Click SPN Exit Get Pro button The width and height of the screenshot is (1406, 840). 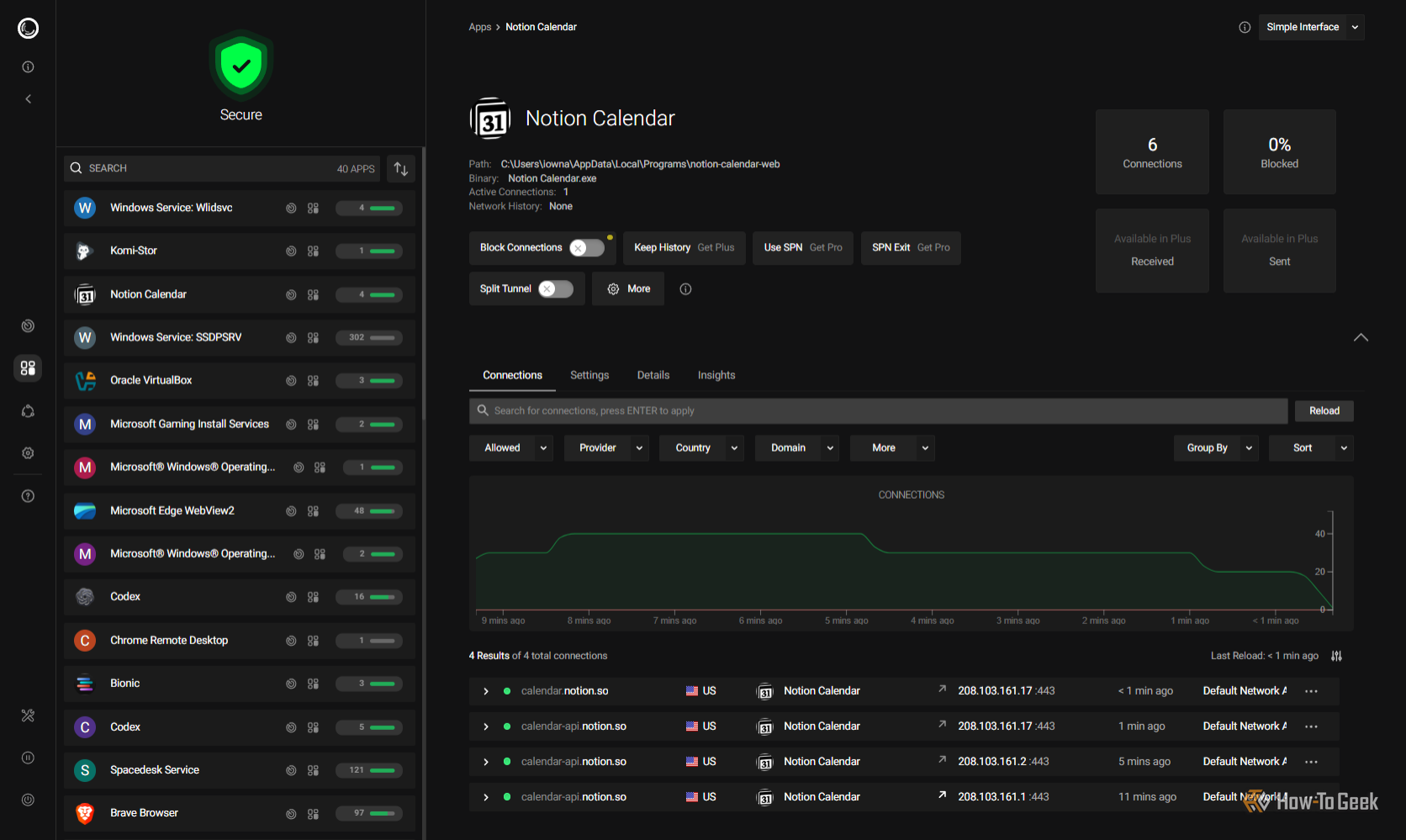coord(911,248)
